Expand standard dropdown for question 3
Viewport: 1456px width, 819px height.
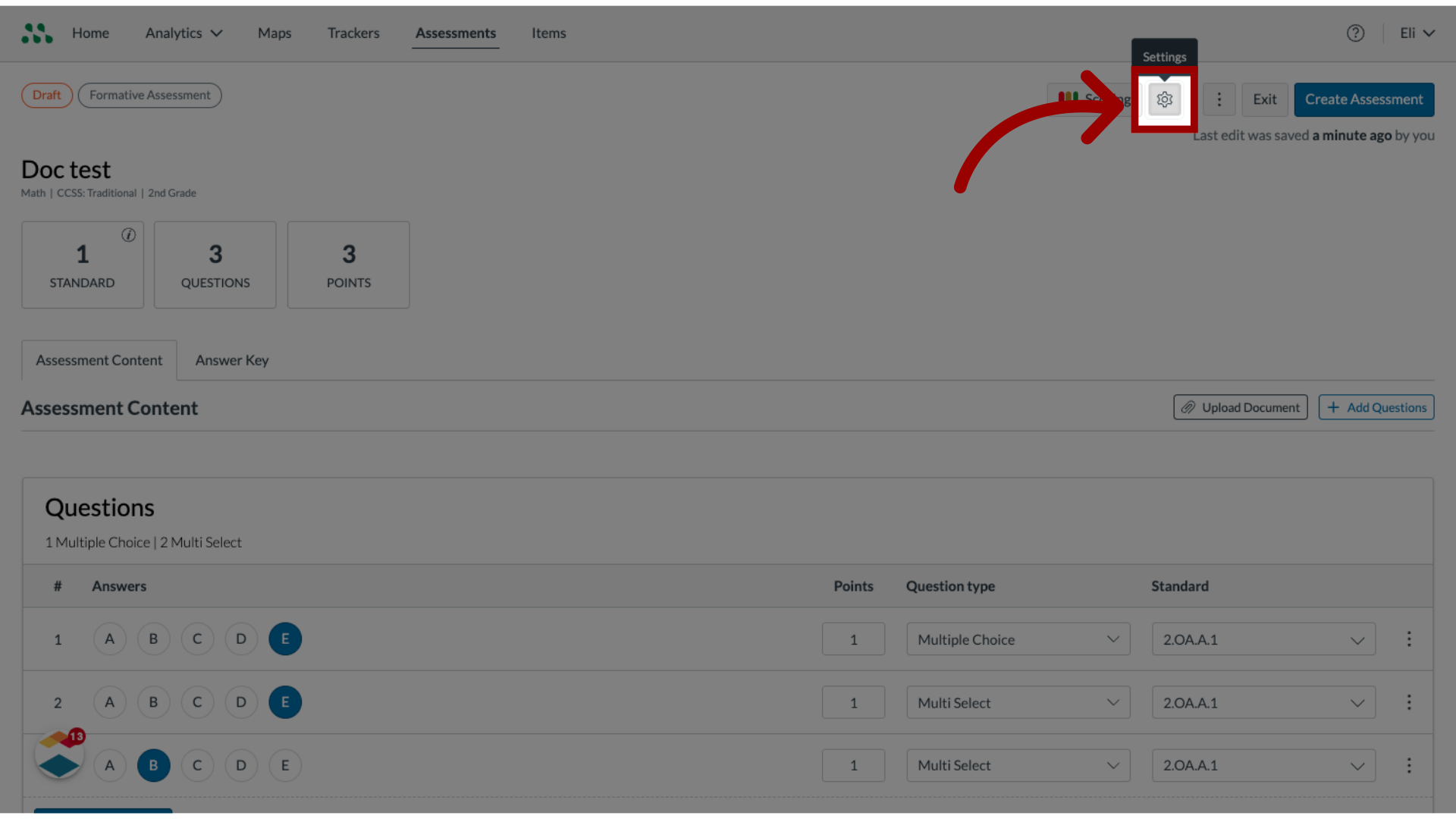[1357, 765]
